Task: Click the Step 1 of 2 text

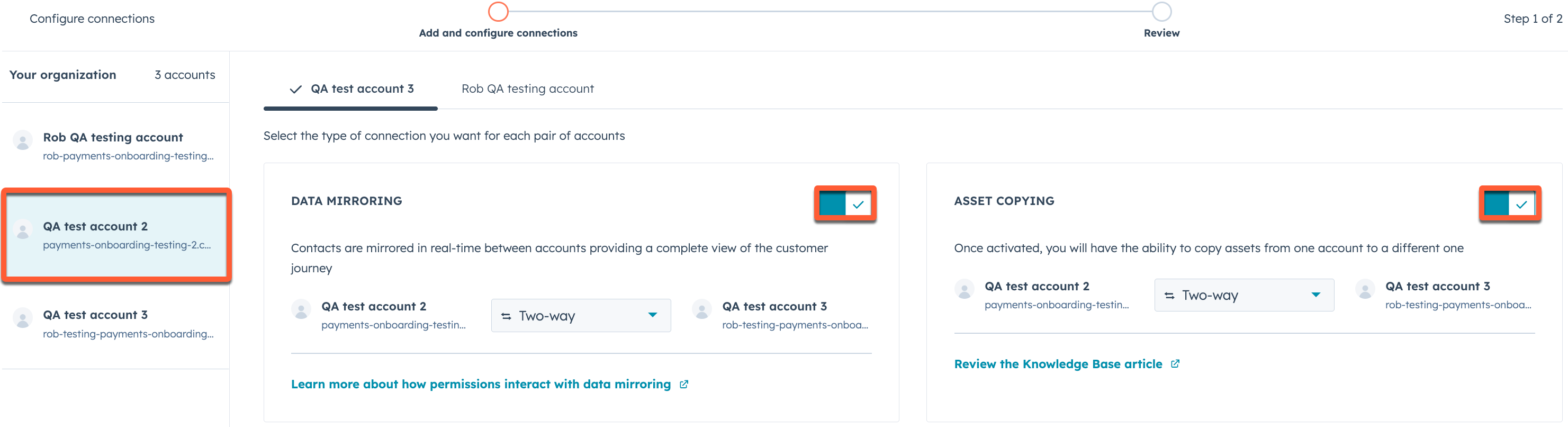Action: click(x=1533, y=19)
